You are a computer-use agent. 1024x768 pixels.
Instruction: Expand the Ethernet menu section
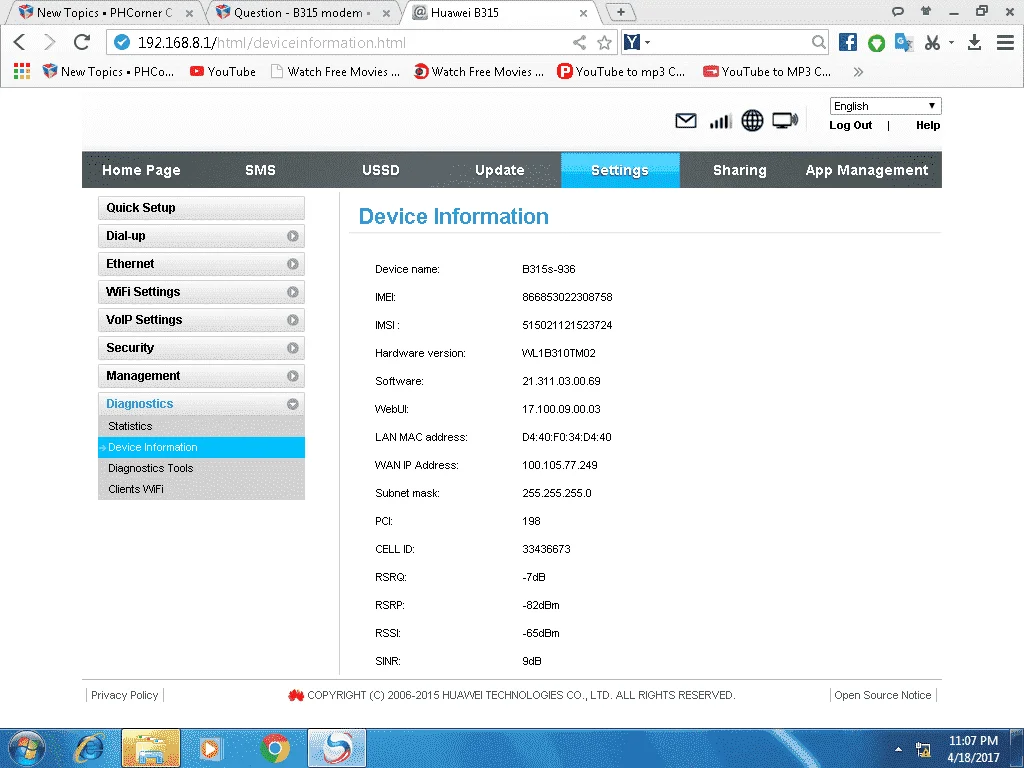click(x=201, y=264)
